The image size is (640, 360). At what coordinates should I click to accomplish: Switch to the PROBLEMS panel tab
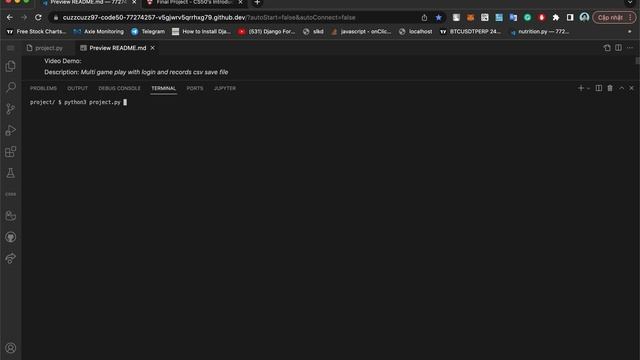pyautogui.click(x=43, y=88)
